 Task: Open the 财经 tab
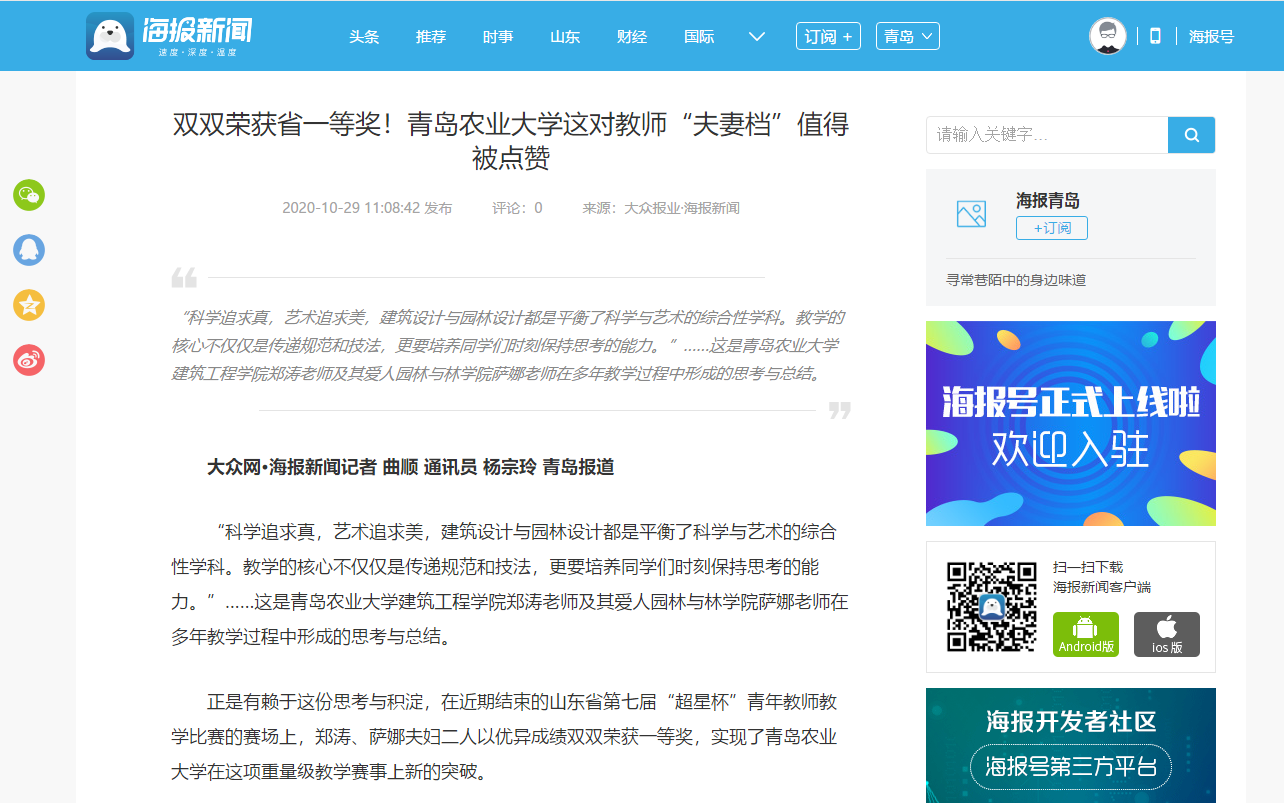click(632, 36)
